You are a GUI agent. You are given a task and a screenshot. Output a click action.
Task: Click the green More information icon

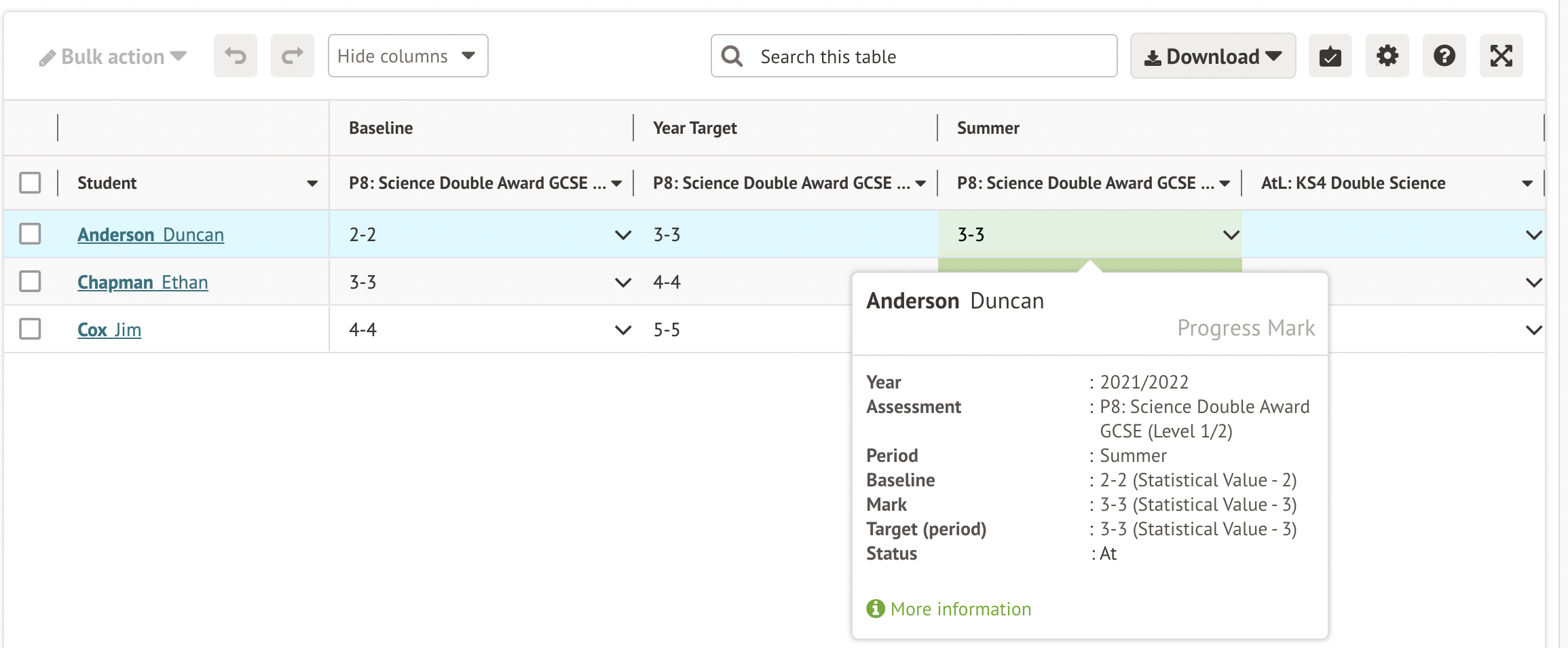[876, 609]
